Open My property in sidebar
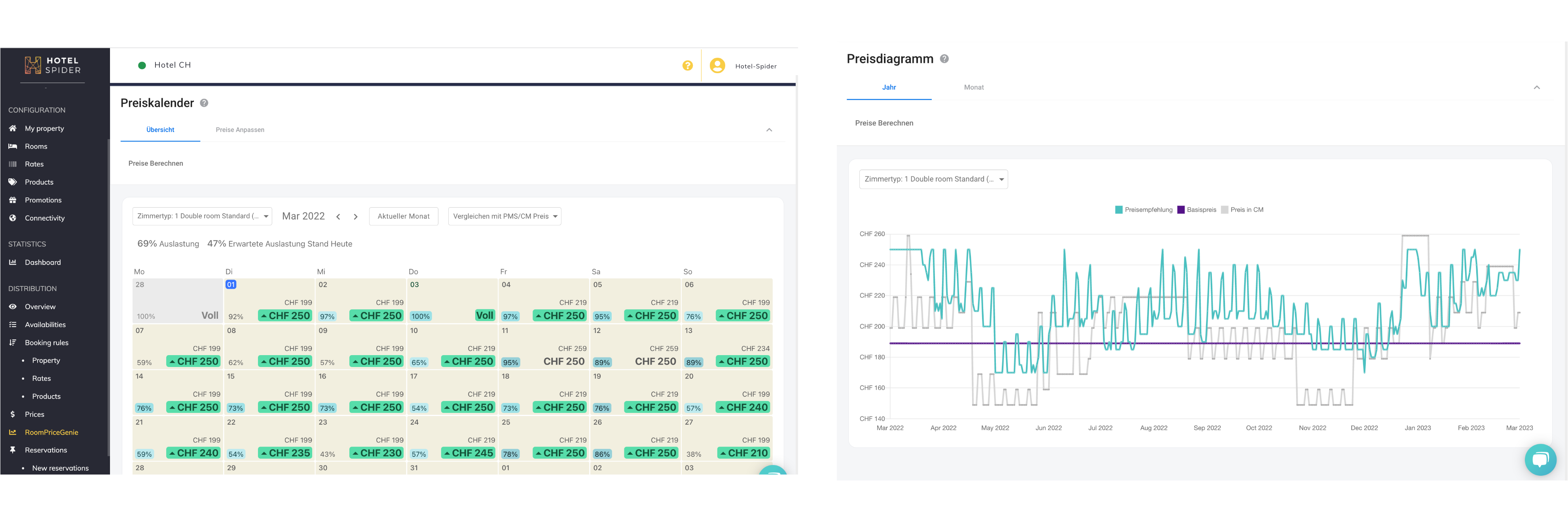The image size is (1568, 522). tap(44, 129)
